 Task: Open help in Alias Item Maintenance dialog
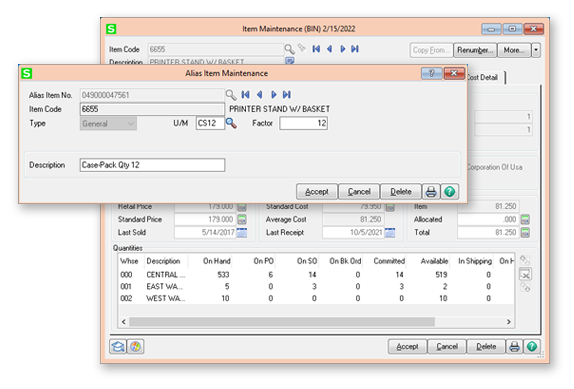[x=450, y=192]
